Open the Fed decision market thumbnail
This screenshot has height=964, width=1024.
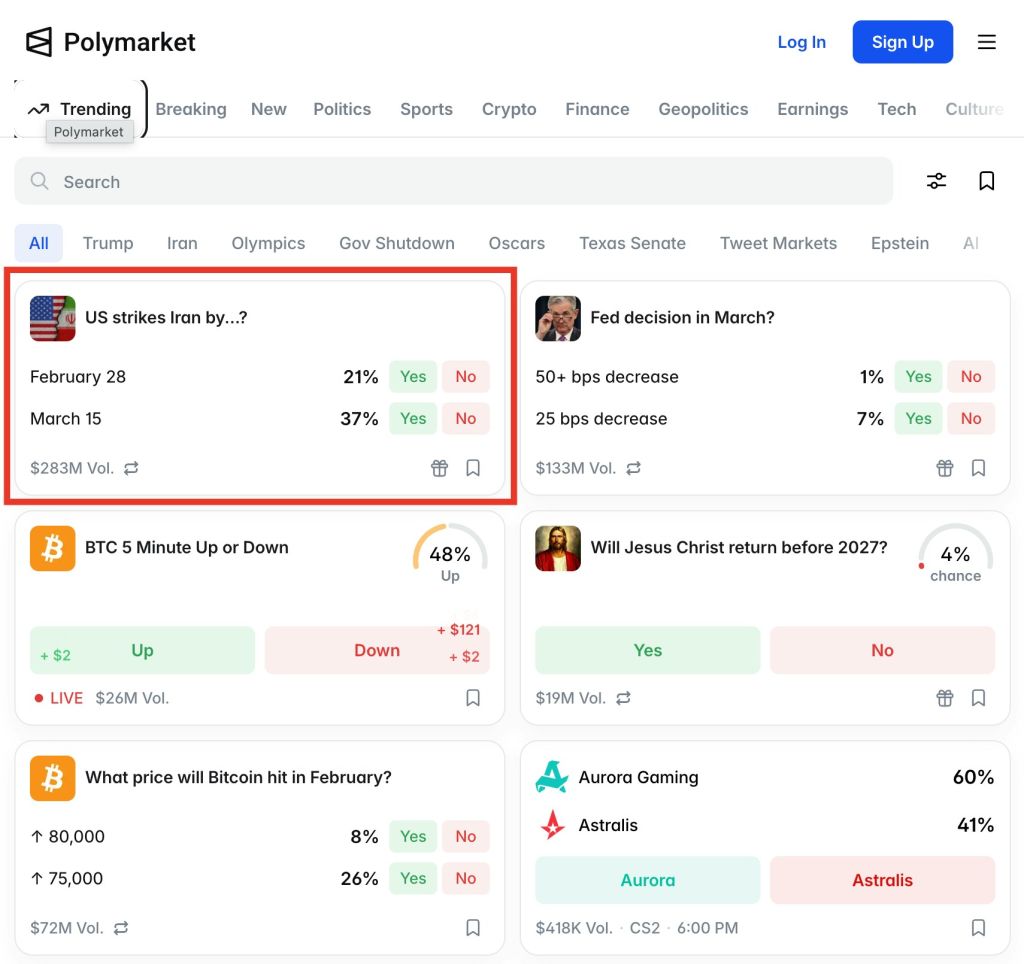tap(558, 318)
